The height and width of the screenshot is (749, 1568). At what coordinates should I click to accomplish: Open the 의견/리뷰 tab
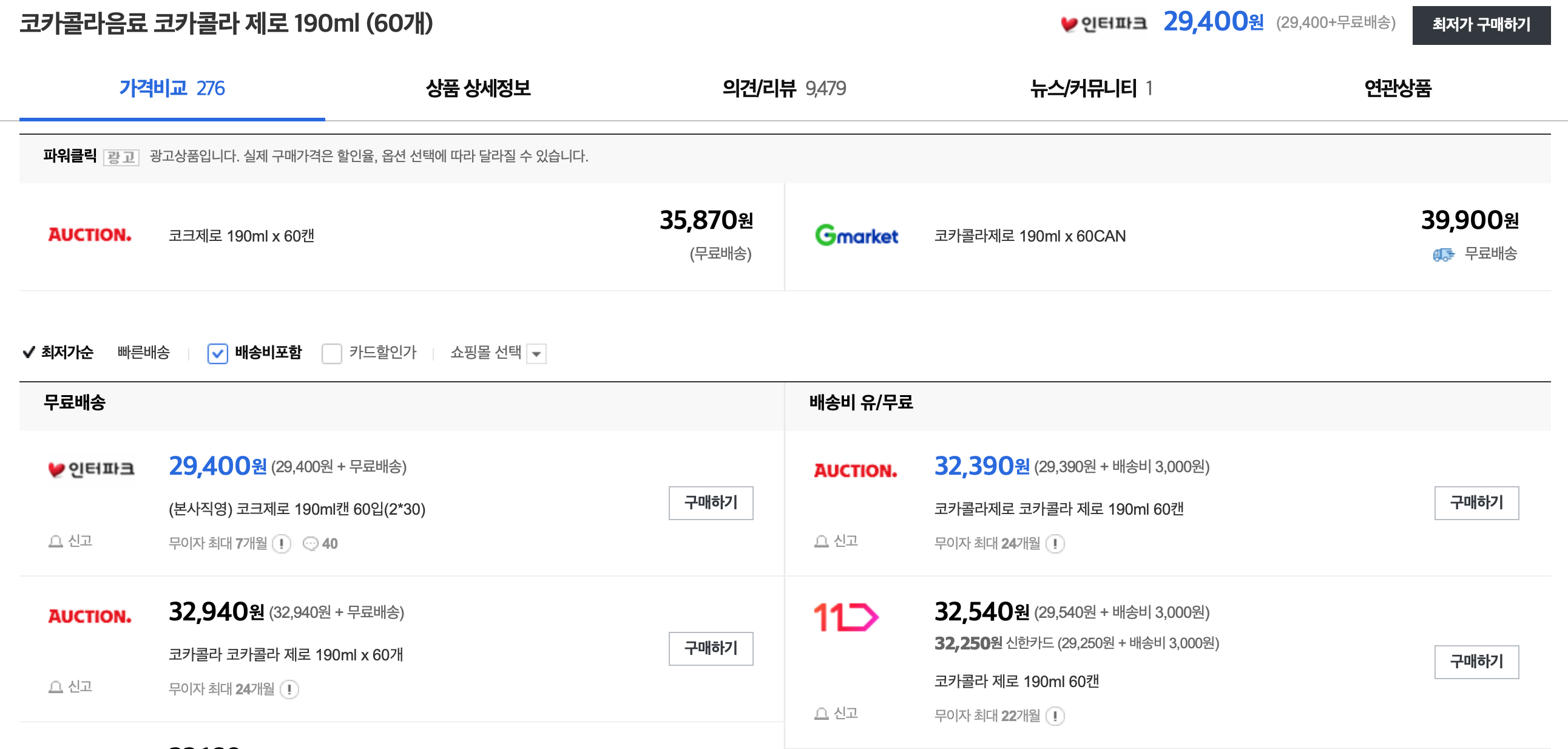[x=783, y=88]
